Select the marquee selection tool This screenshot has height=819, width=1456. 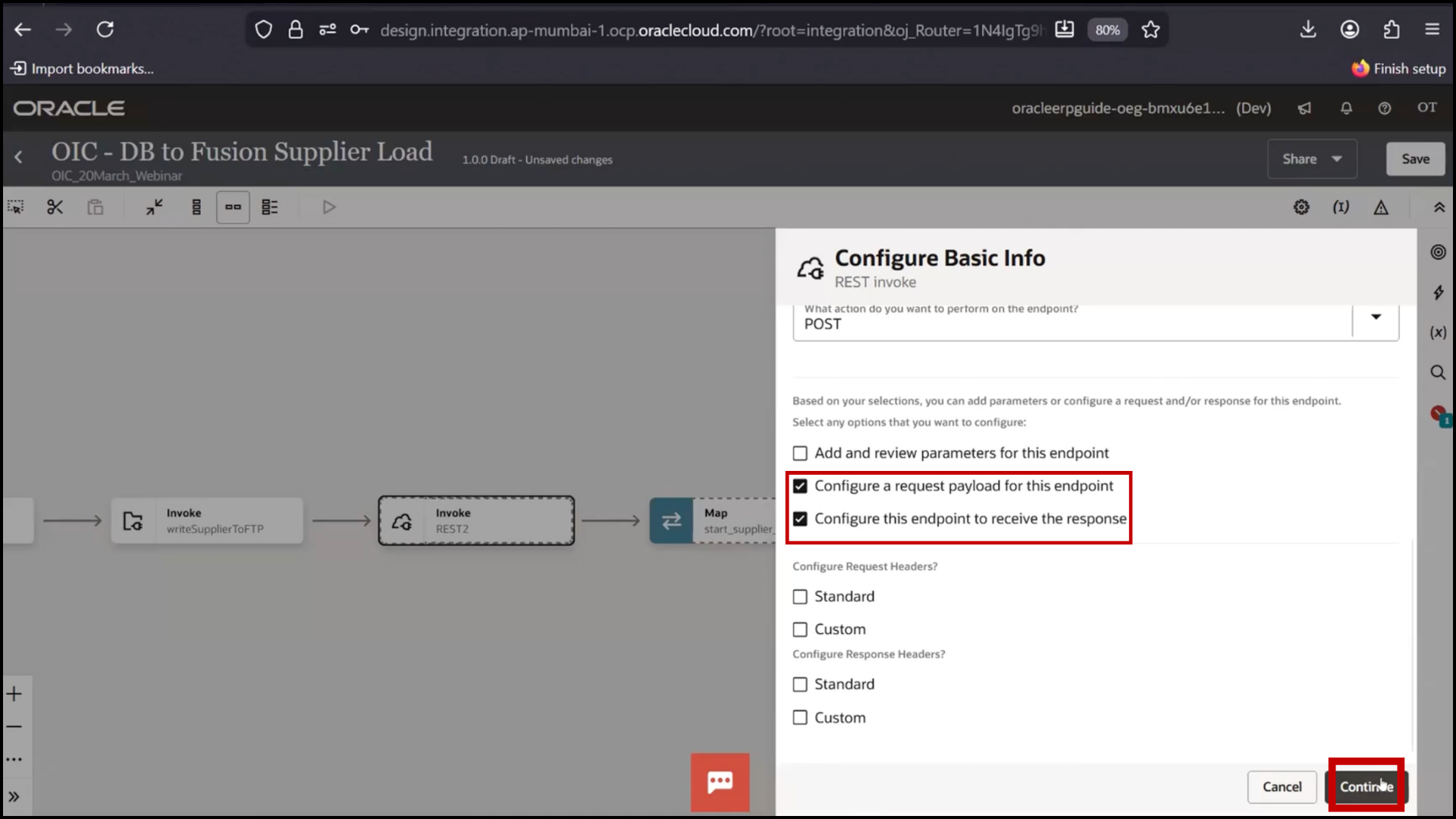click(16, 207)
